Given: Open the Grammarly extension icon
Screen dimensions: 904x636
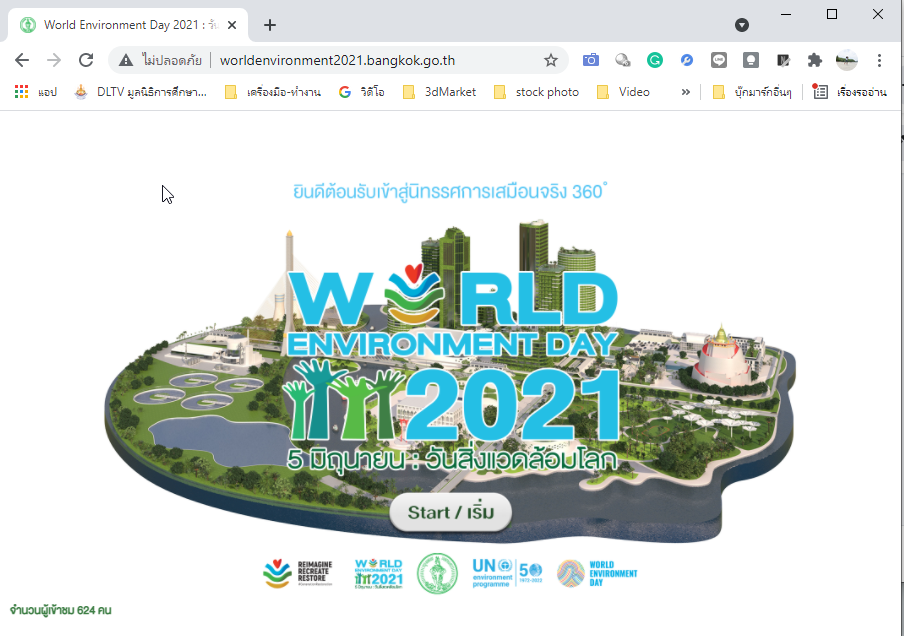Looking at the screenshot, I should coord(655,60).
